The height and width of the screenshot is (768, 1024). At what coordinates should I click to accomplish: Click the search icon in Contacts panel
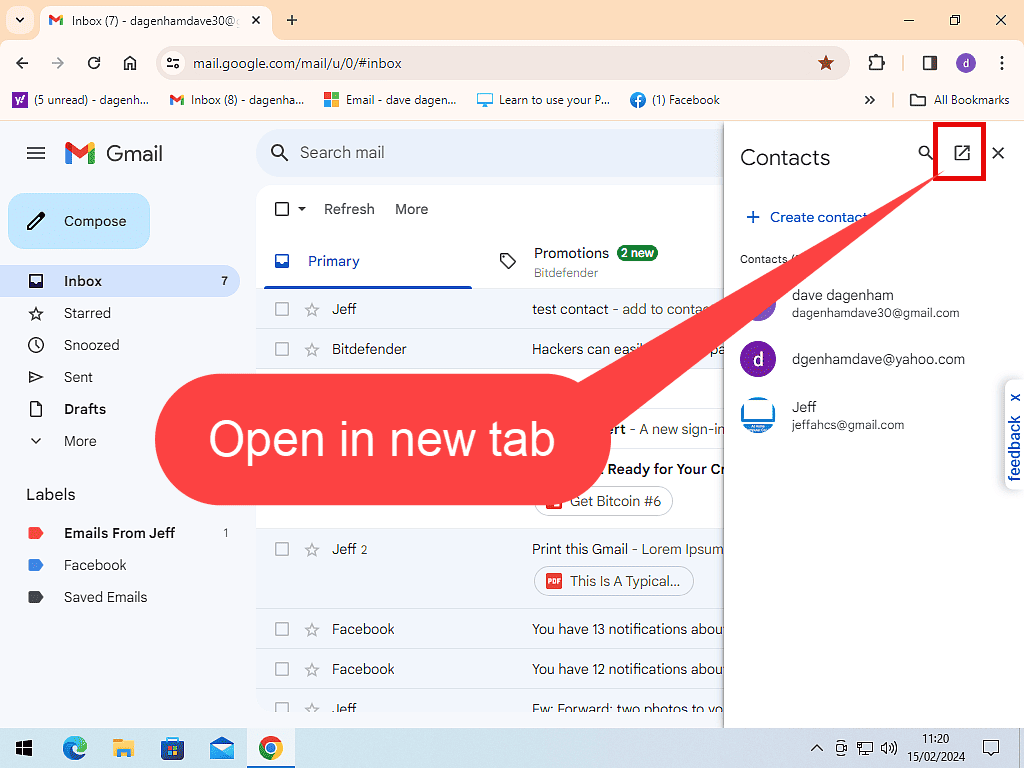(925, 153)
